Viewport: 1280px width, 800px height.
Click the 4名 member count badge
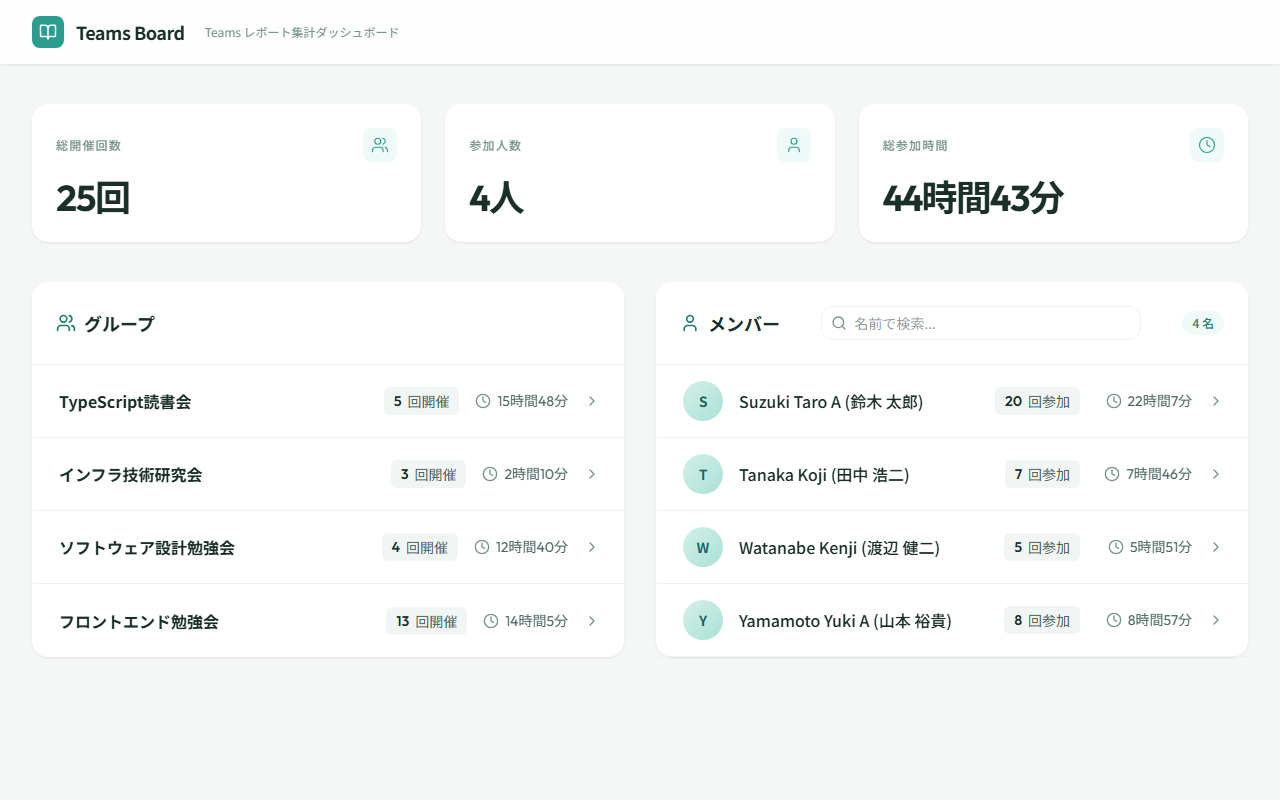(1203, 323)
